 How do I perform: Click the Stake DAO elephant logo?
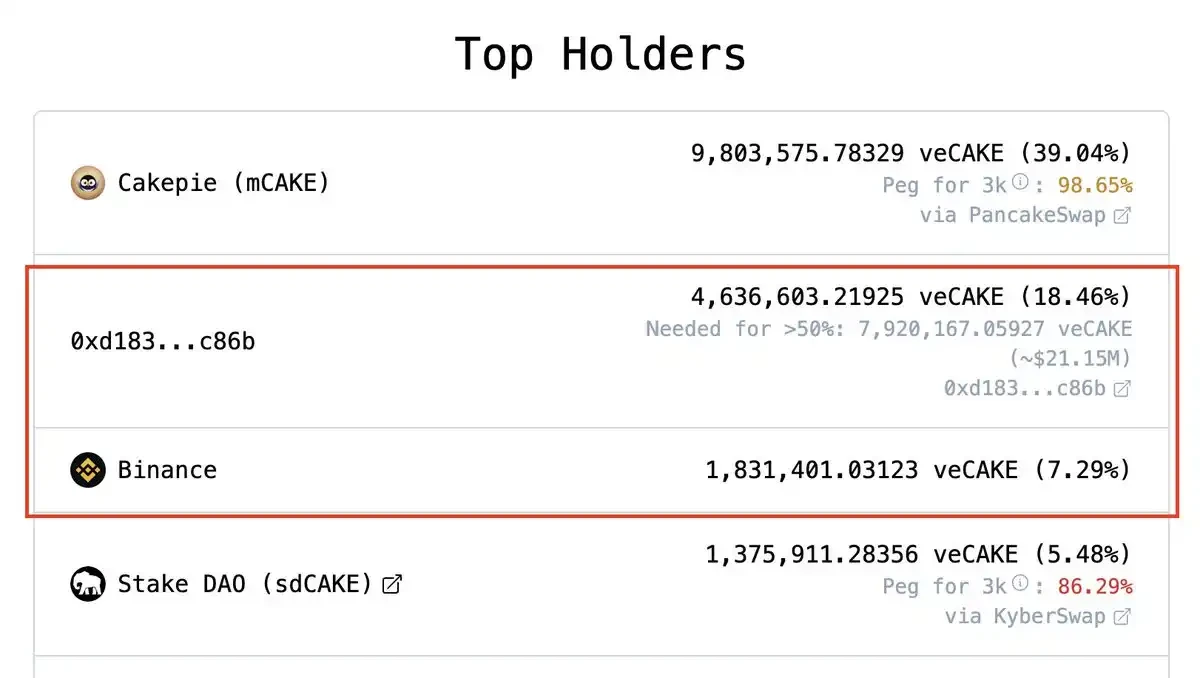click(88, 584)
